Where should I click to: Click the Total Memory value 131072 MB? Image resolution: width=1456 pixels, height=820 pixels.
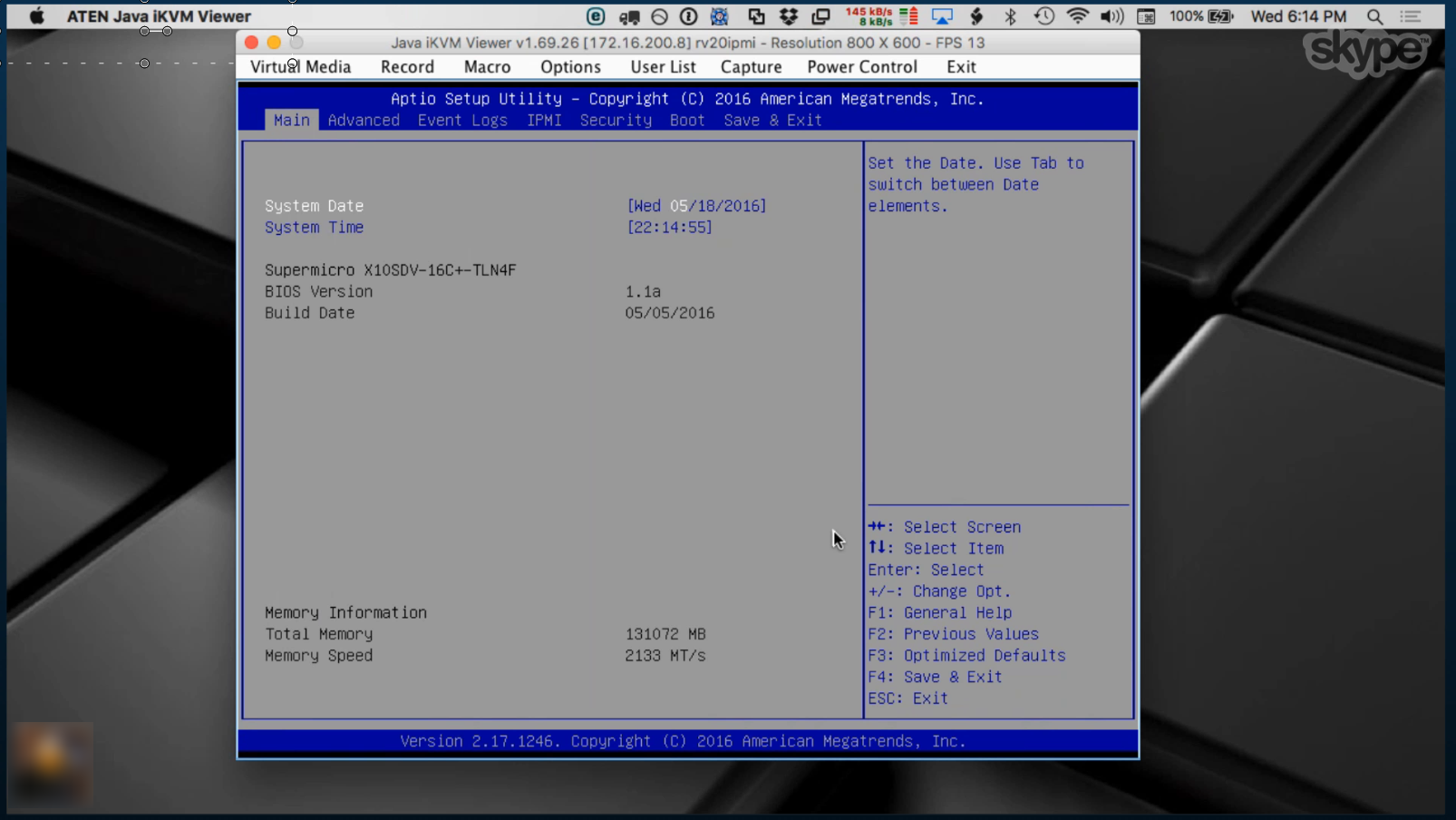(x=665, y=634)
